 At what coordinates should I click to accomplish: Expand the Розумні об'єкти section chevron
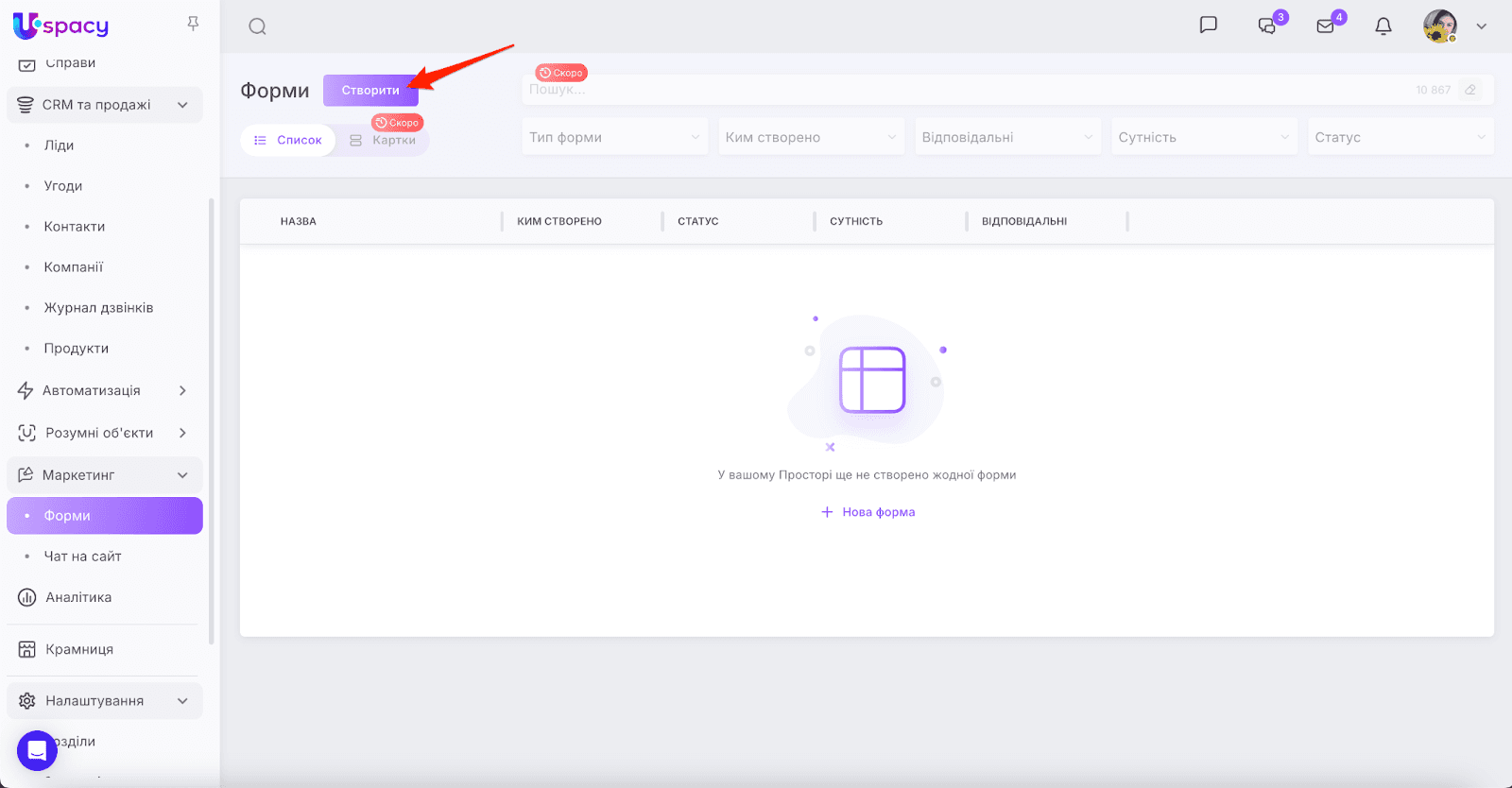[182, 433]
